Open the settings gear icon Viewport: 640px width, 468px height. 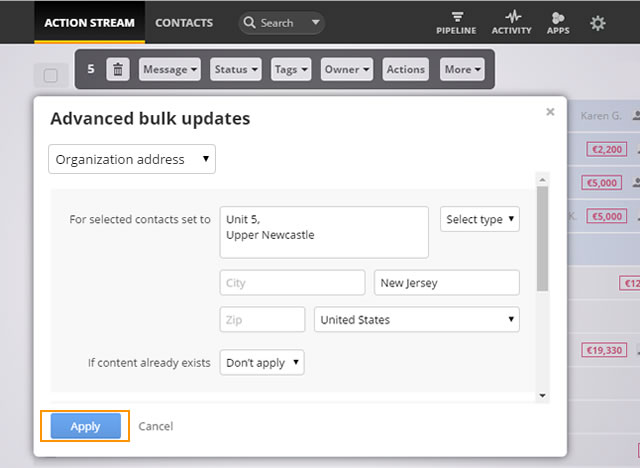[598, 23]
